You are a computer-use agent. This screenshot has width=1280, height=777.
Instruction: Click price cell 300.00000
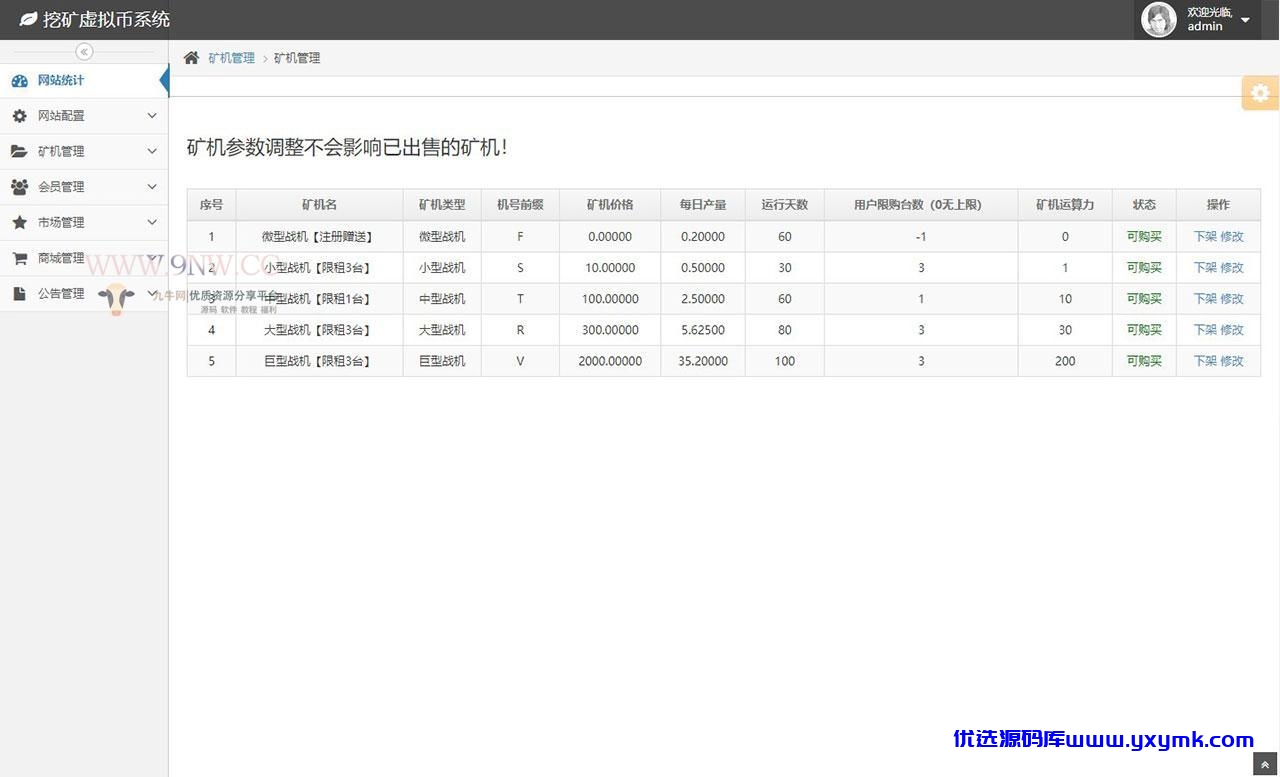610,330
